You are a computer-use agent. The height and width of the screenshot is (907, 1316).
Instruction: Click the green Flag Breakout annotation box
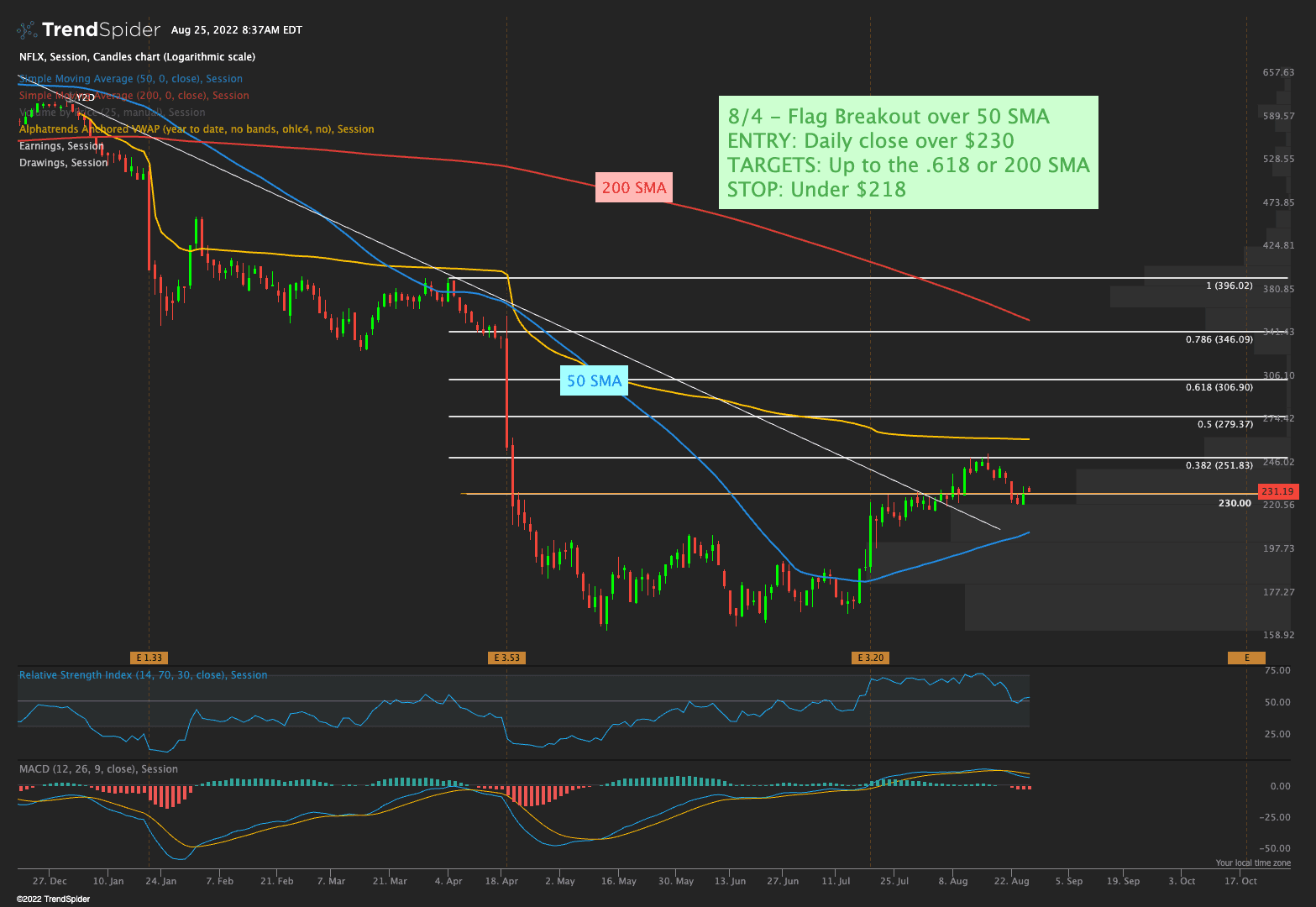coord(908,152)
